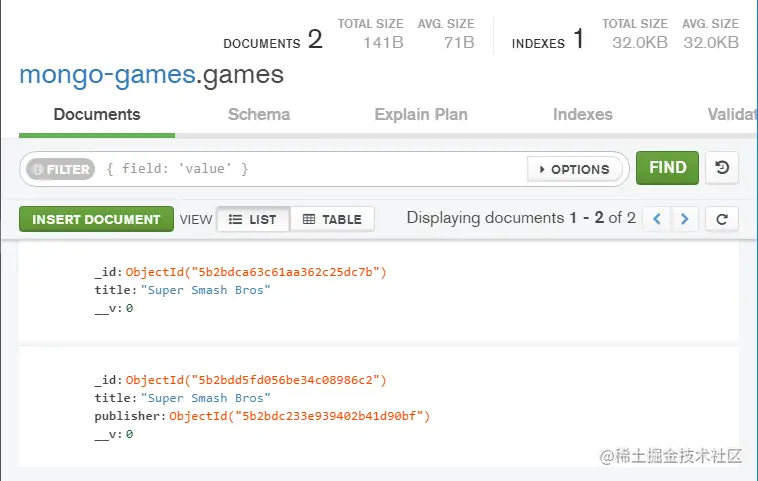Click the query history reset icon

(722, 168)
